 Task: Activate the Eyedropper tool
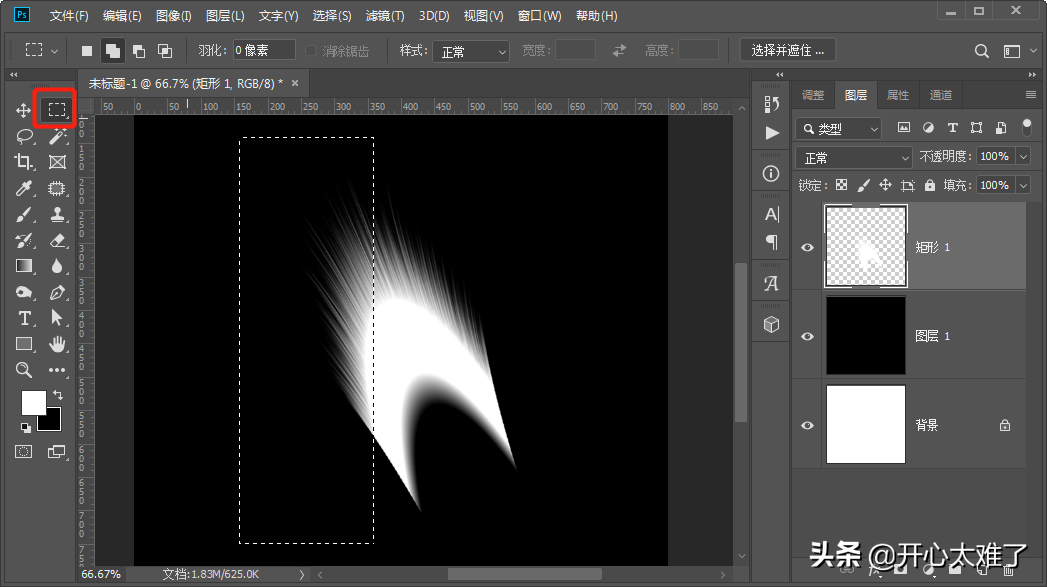point(24,188)
